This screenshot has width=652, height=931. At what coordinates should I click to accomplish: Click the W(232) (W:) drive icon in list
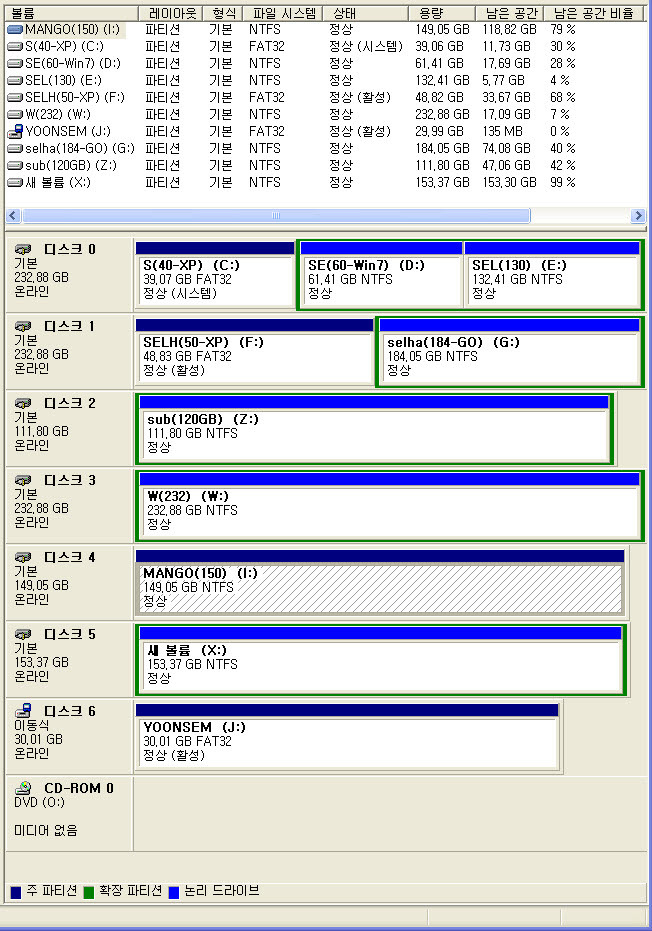15,114
